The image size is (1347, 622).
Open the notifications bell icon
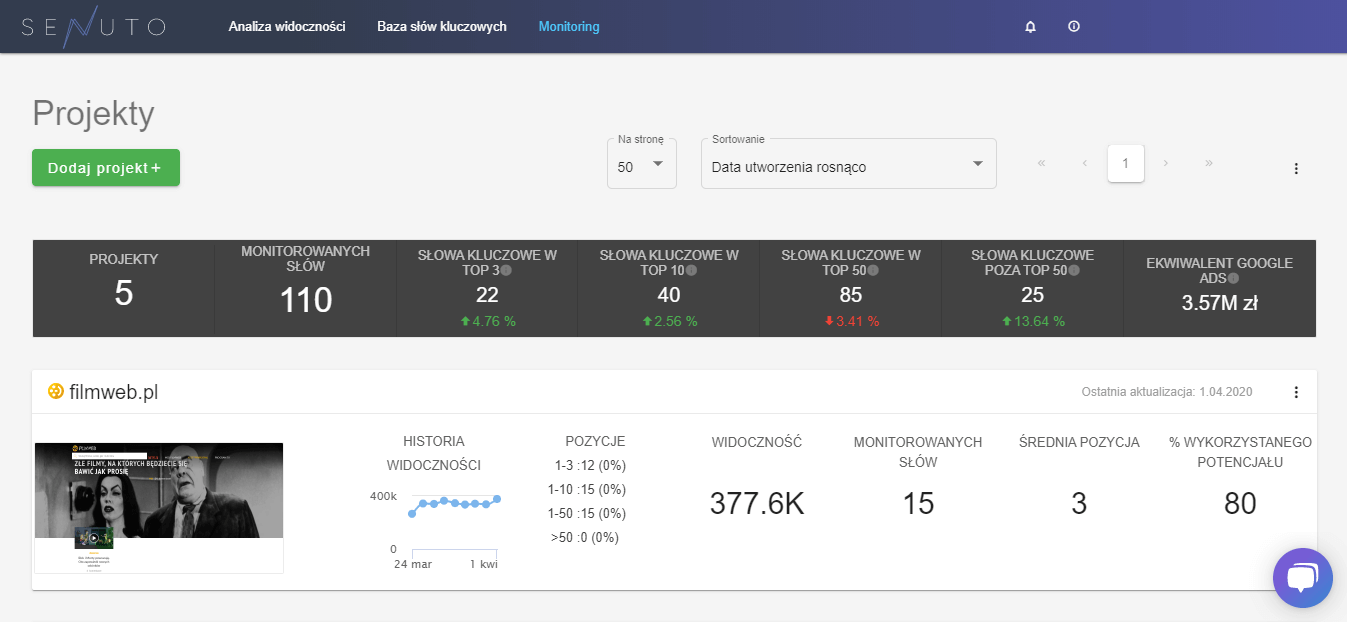1030,27
